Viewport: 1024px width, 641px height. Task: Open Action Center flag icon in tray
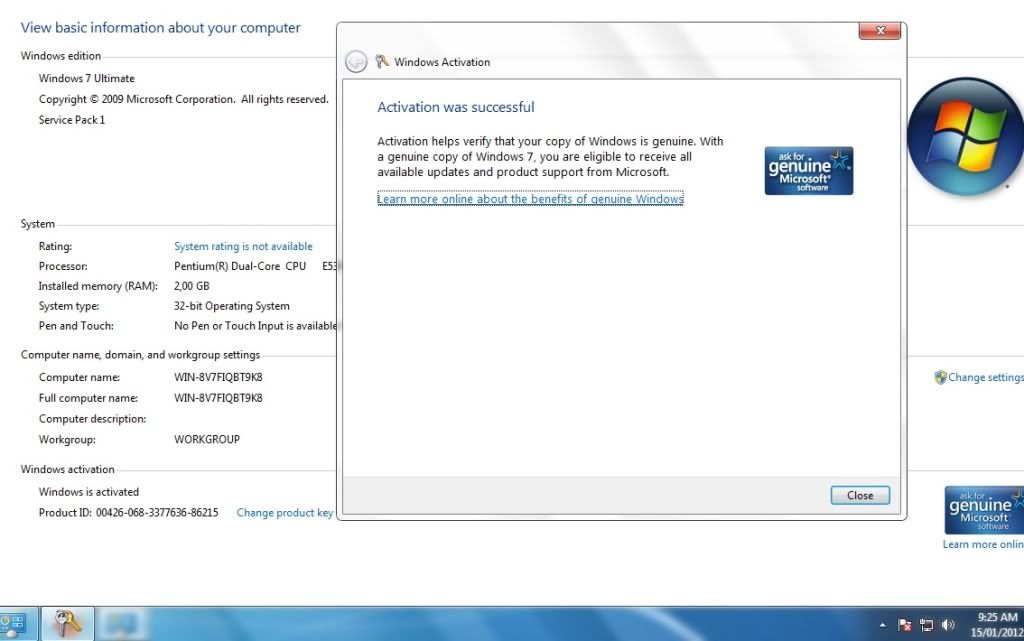click(904, 625)
